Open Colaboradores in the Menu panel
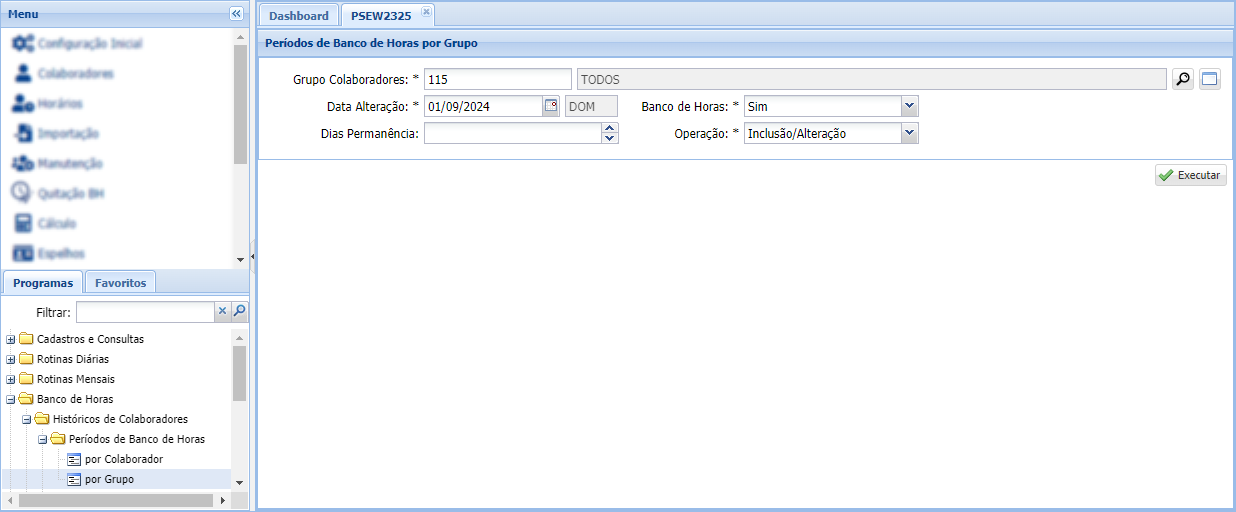The width and height of the screenshot is (1236, 512). pyautogui.click(x=75, y=74)
